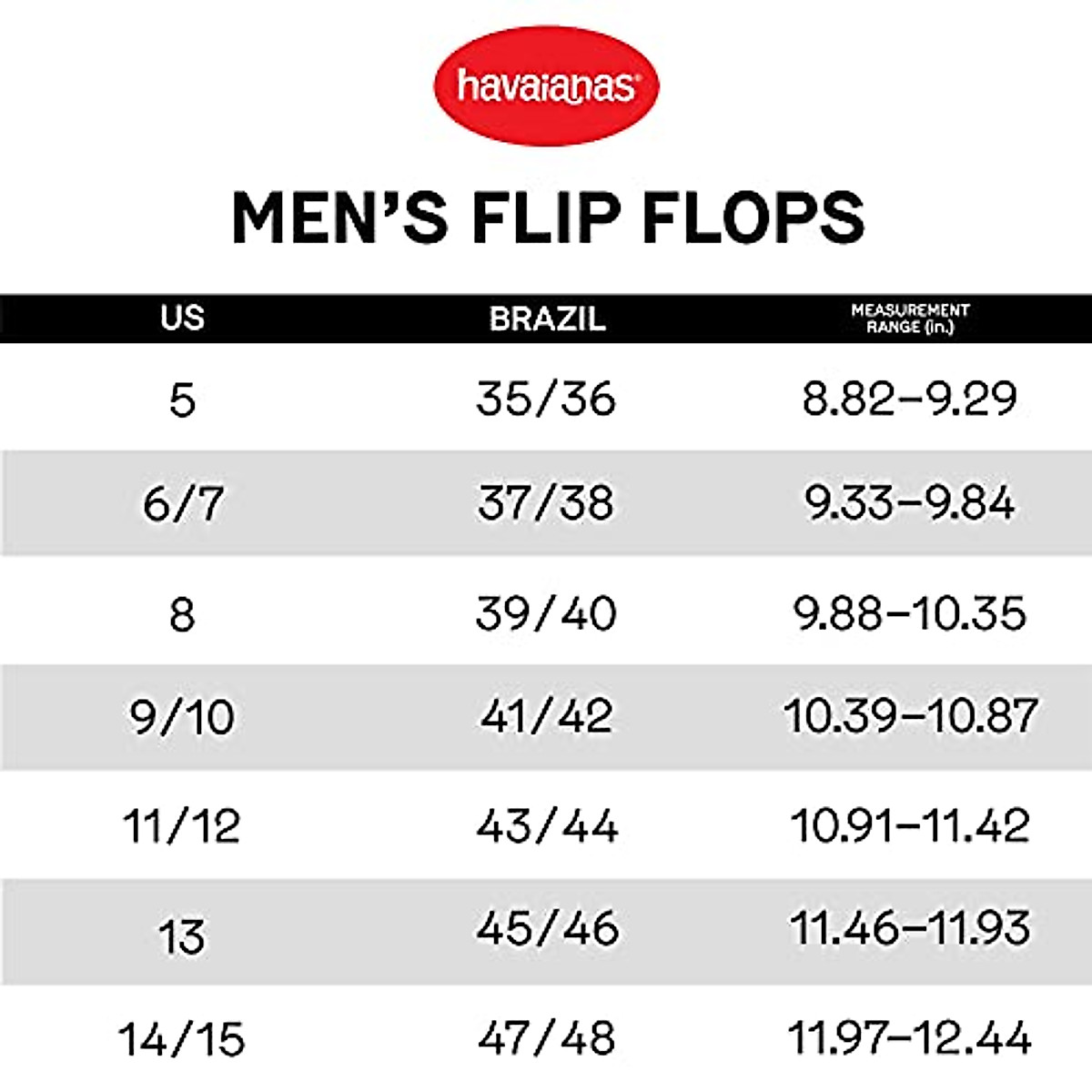Click Brazil size 35/36
This screenshot has height=1092, width=1092.
coord(546,399)
